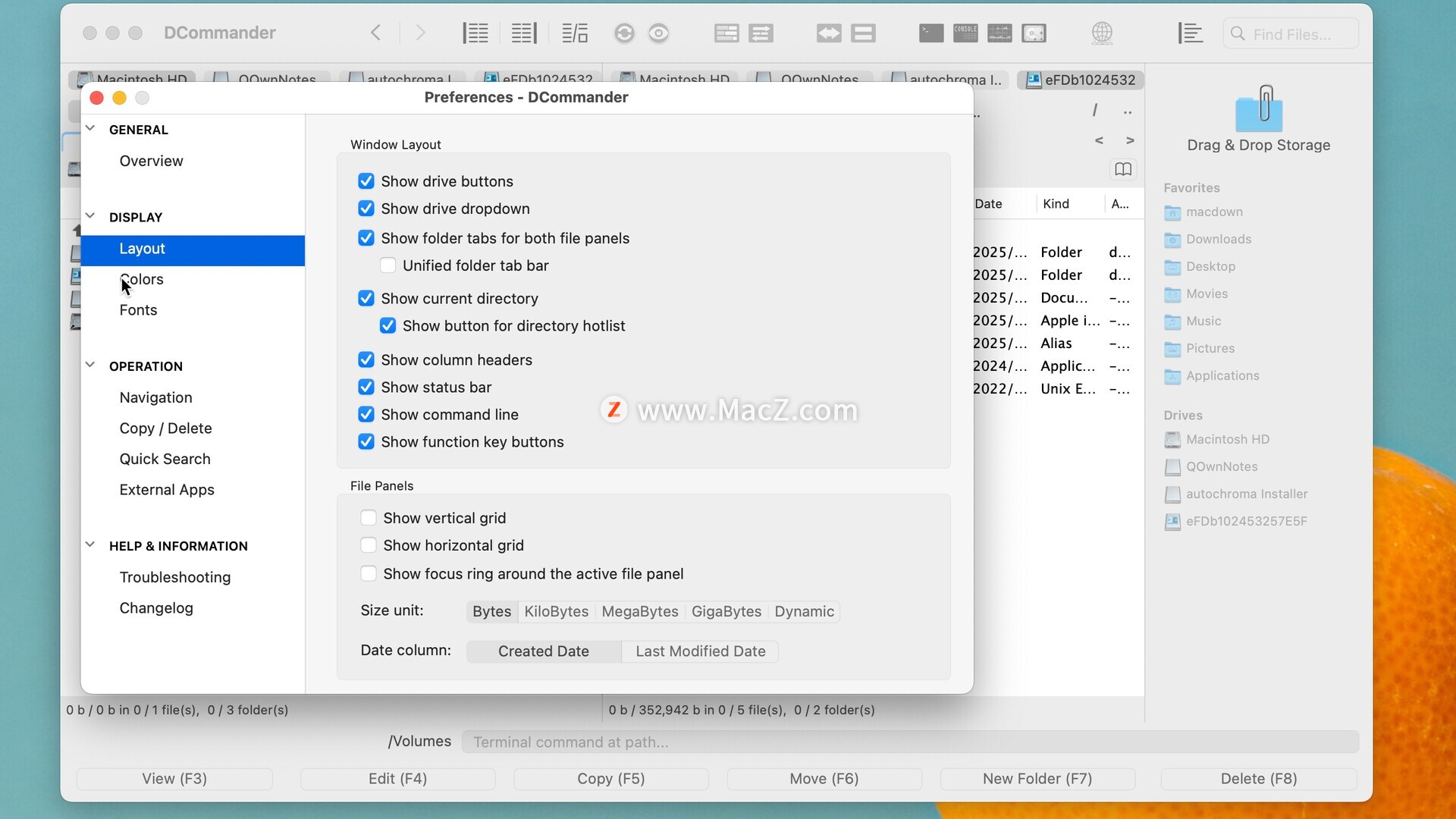Viewport: 1456px width, 819px height.
Task: Toggle Show column headers checkbox
Action: pyautogui.click(x=366, y=359)
